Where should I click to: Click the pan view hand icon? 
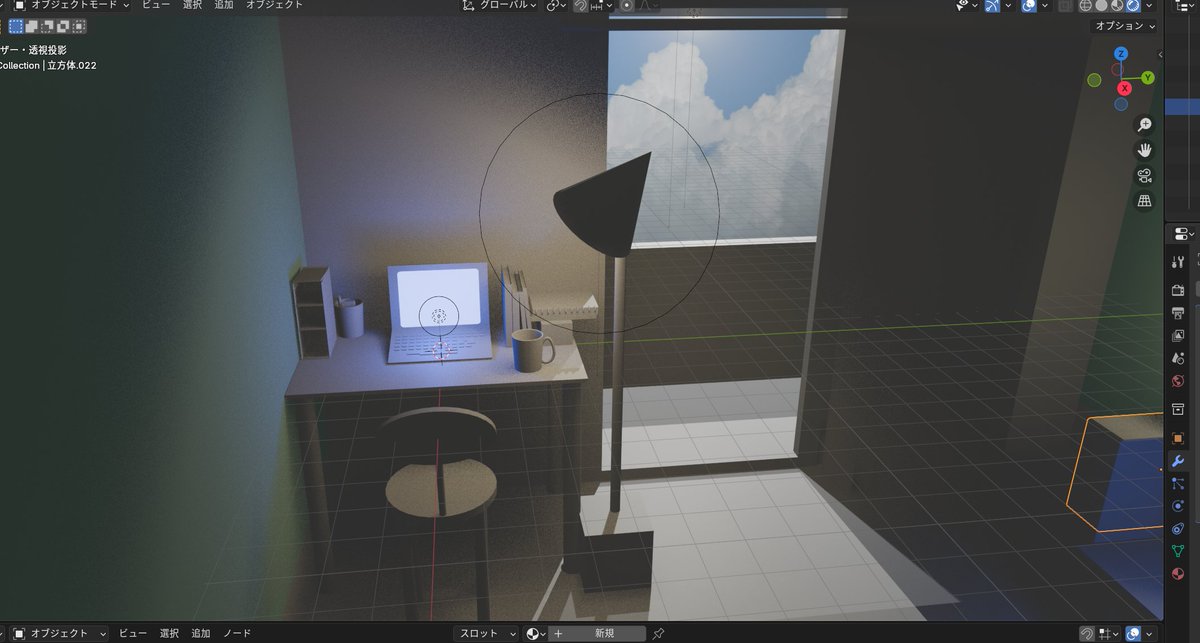pyautogui.click(x=1145, y=150)
